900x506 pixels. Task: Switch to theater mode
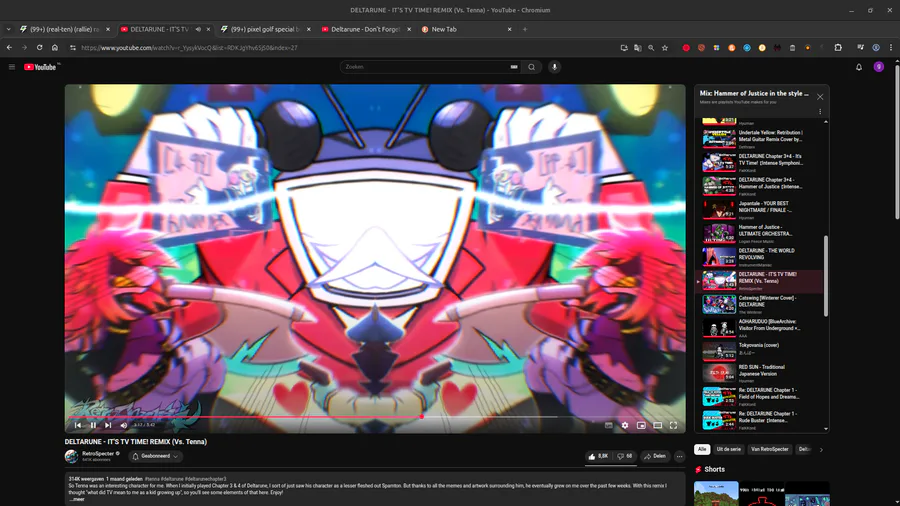tap(657, 425)
